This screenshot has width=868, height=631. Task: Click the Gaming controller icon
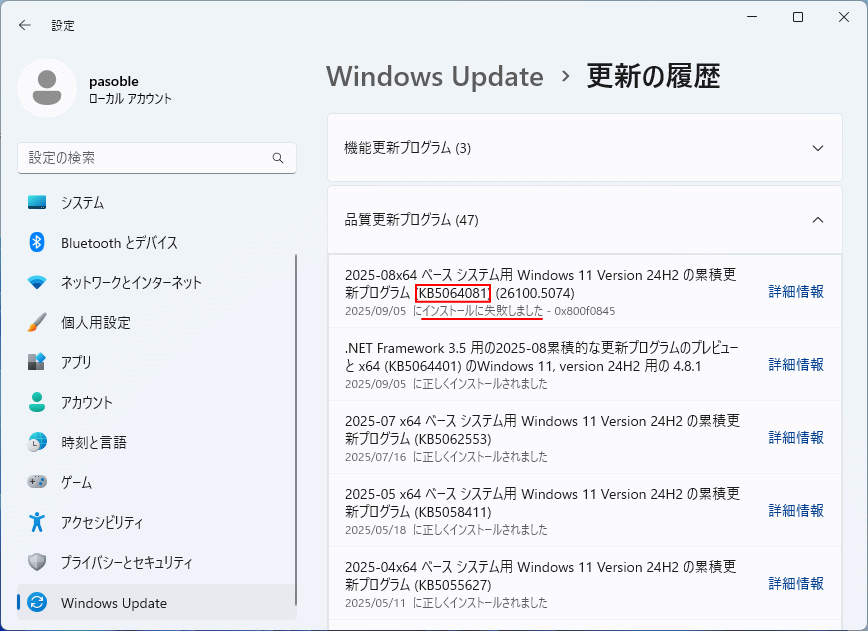(37, 482)
